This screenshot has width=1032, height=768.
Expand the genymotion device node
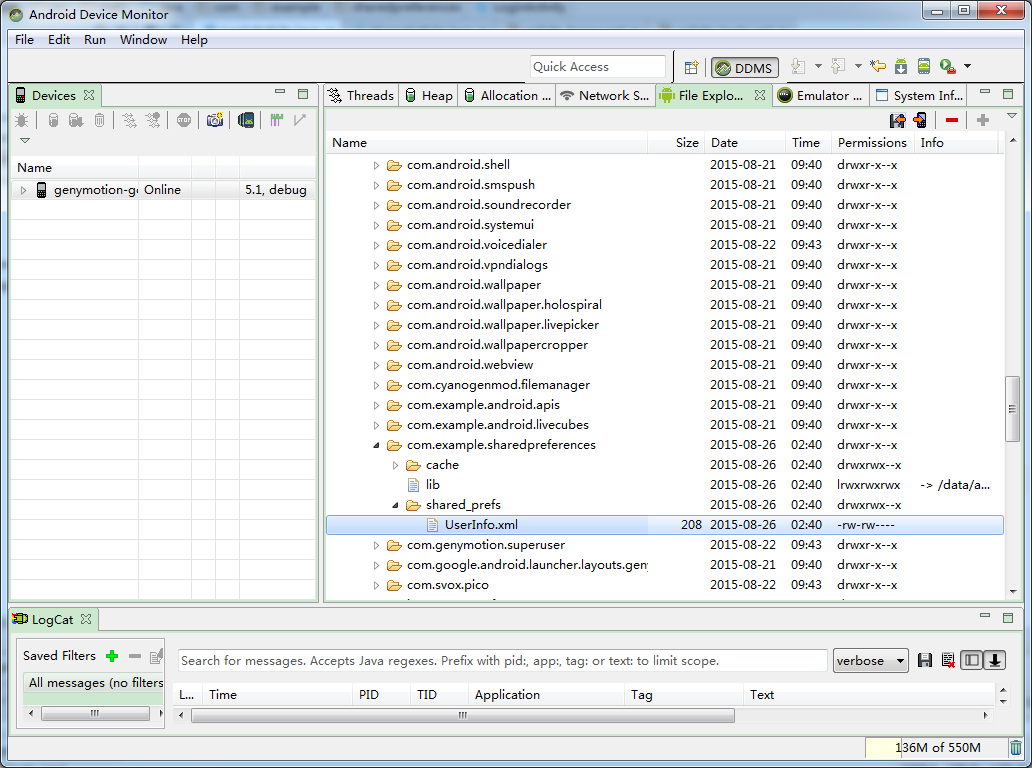pyautogui.click(x=23, y=190)
